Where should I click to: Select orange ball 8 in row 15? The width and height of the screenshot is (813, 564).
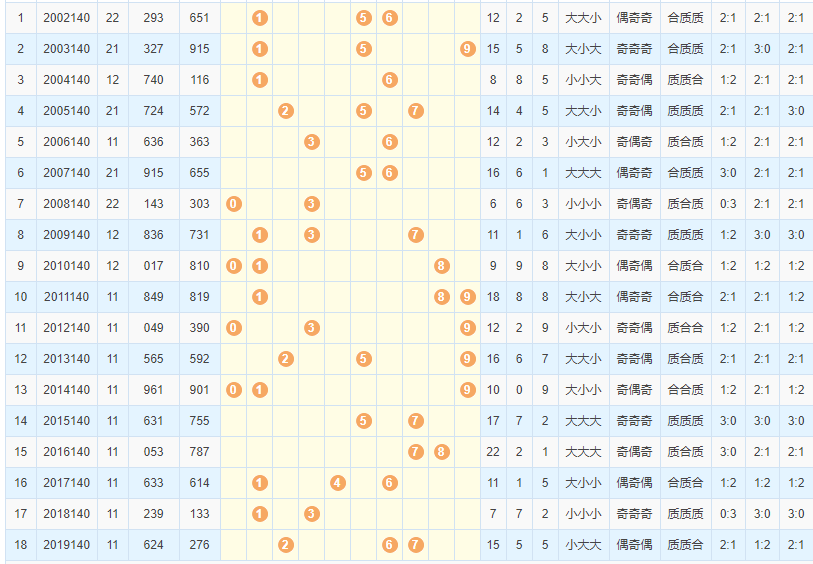[442, 452]
